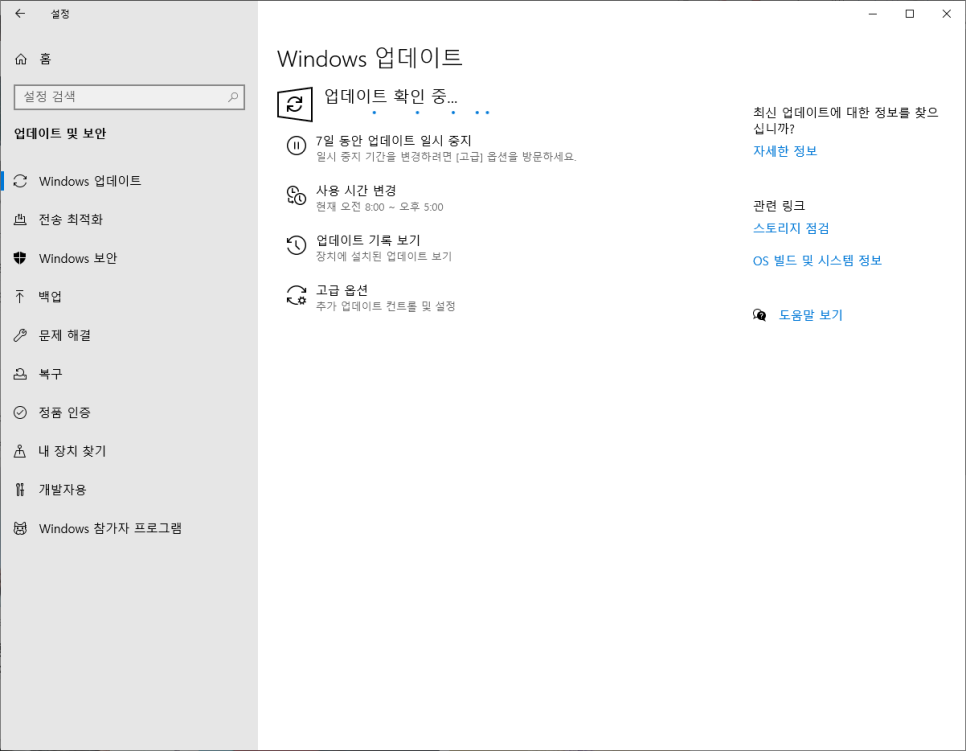This screenshot has height=751, width=966.
Task: Click the 정품 인증 checkmark icon
Action: click(x=20, y=412)
